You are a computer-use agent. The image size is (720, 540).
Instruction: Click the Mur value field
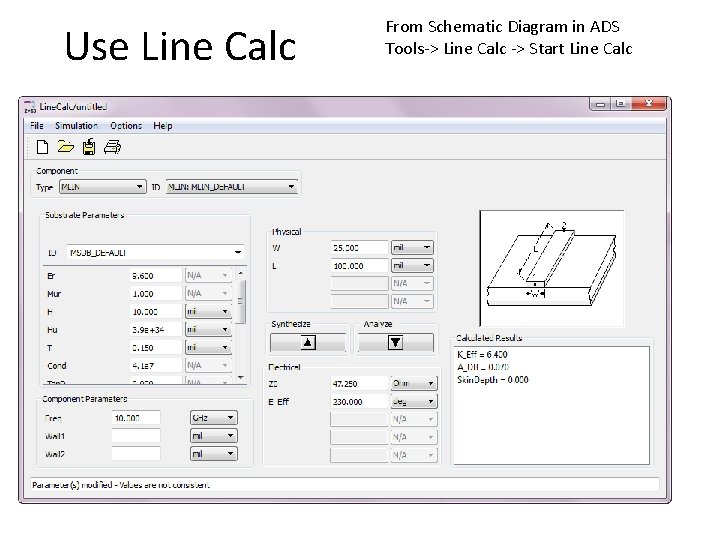[x=156, y=293]
